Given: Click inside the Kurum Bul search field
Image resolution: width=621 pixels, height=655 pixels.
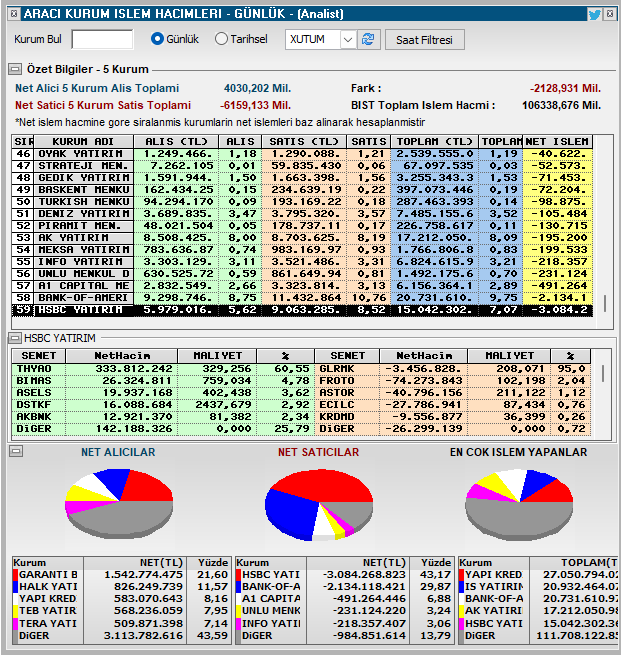Looking at the screenshot, I should coord(102,39).
